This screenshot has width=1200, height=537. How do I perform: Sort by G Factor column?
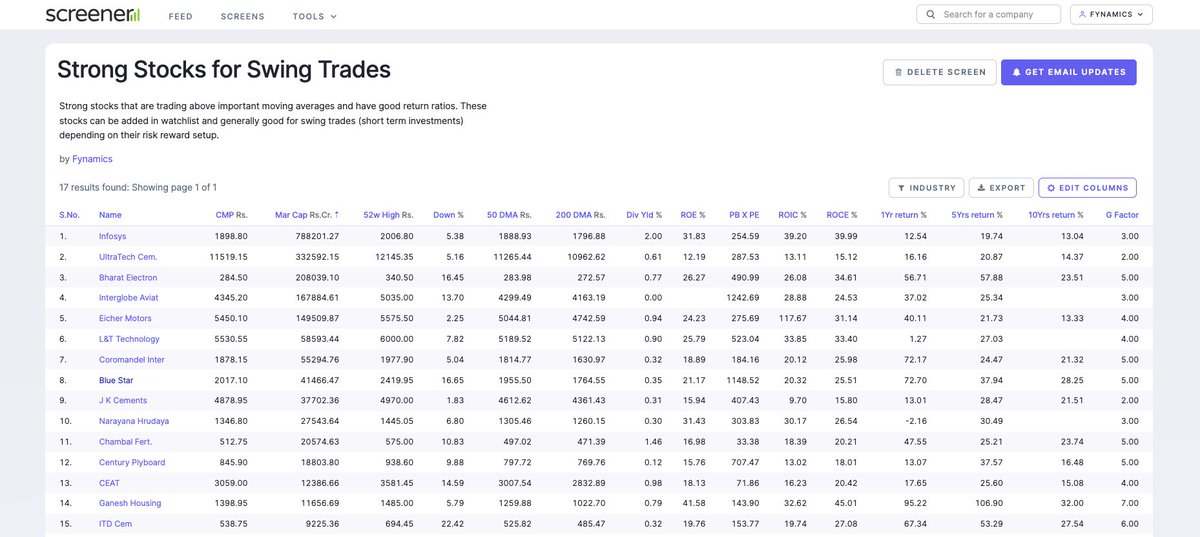[1122, 215]
